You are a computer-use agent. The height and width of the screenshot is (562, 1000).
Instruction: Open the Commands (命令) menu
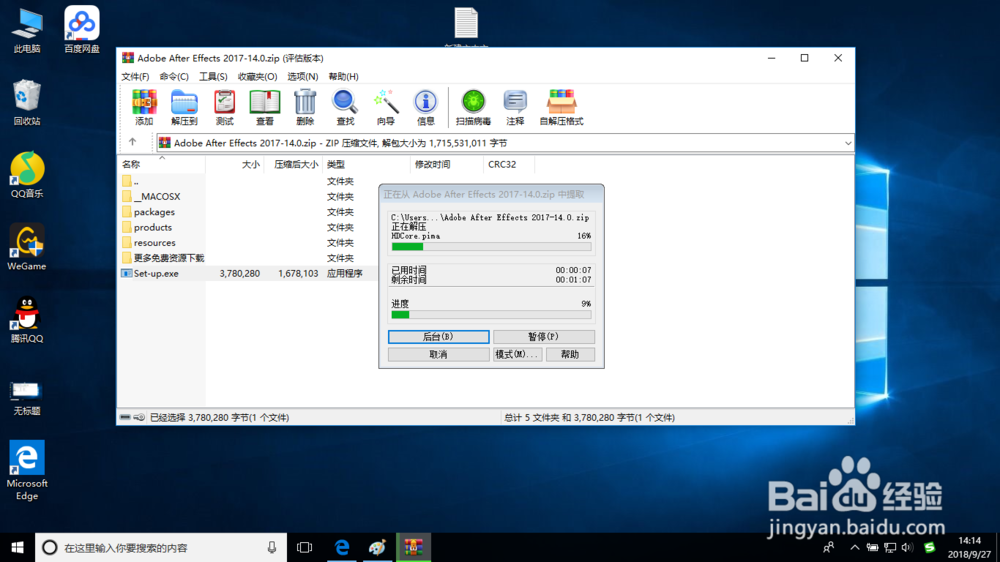coord(174,76)
